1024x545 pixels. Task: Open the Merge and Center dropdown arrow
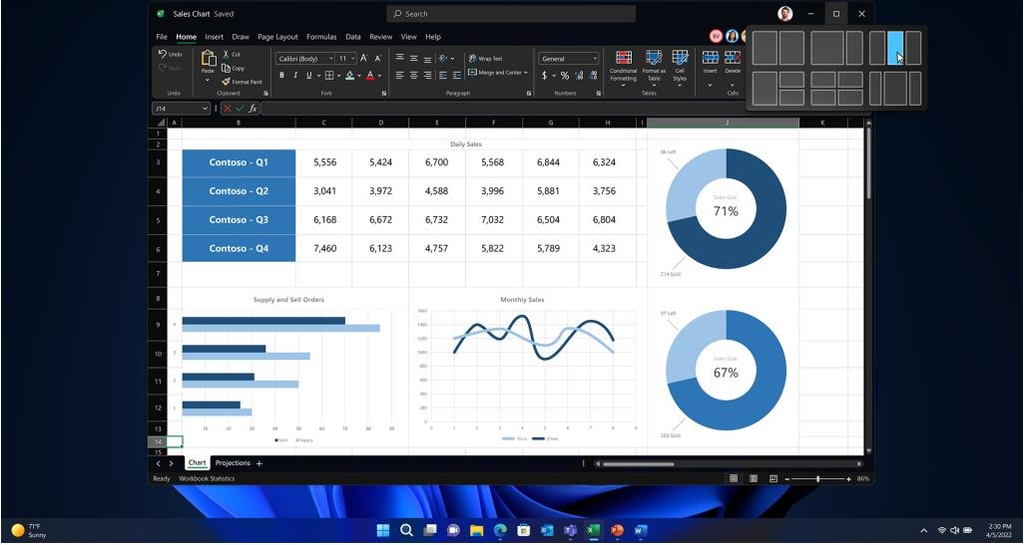tap(526, 72)
